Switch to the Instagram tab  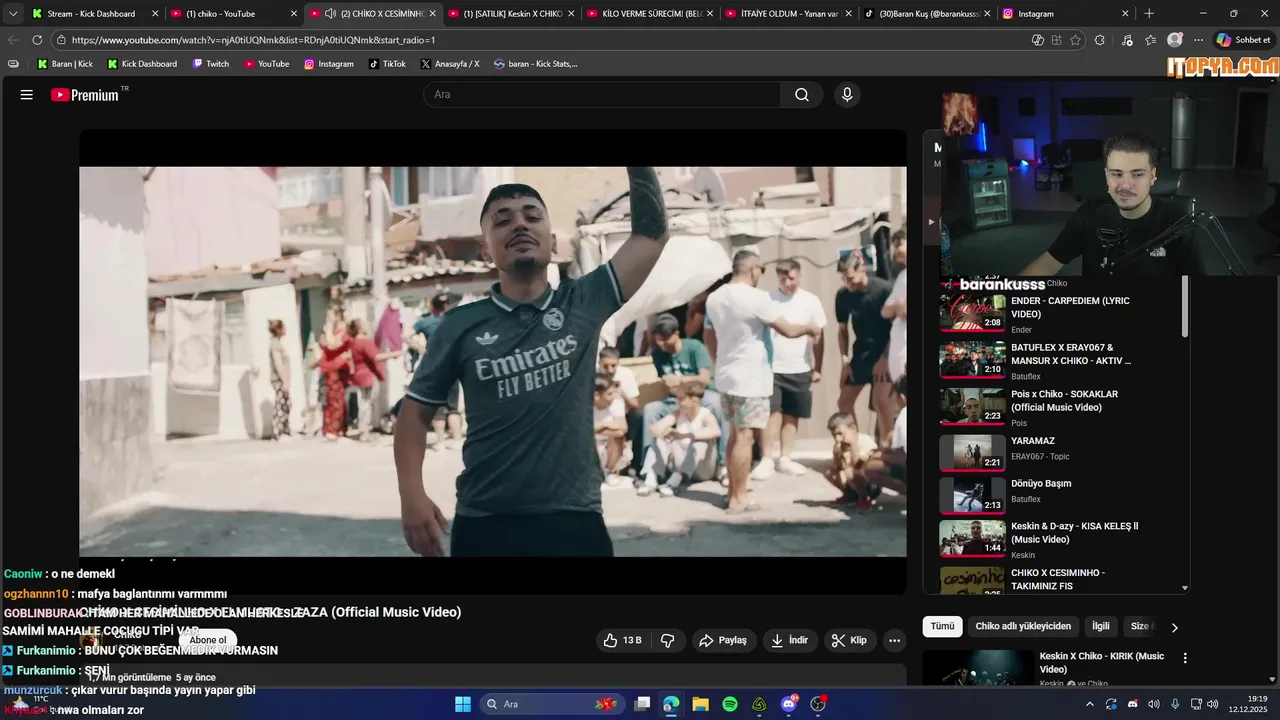coord(1066,14)
